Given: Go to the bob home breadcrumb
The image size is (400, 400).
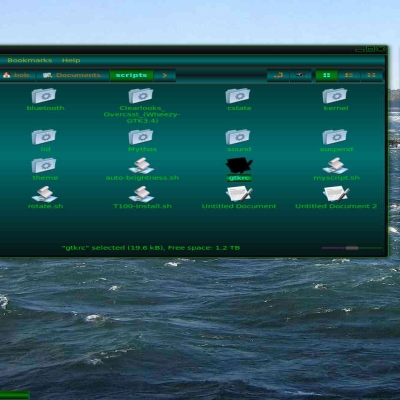Looking at the screenshot, I should click(x=17, y=75).
